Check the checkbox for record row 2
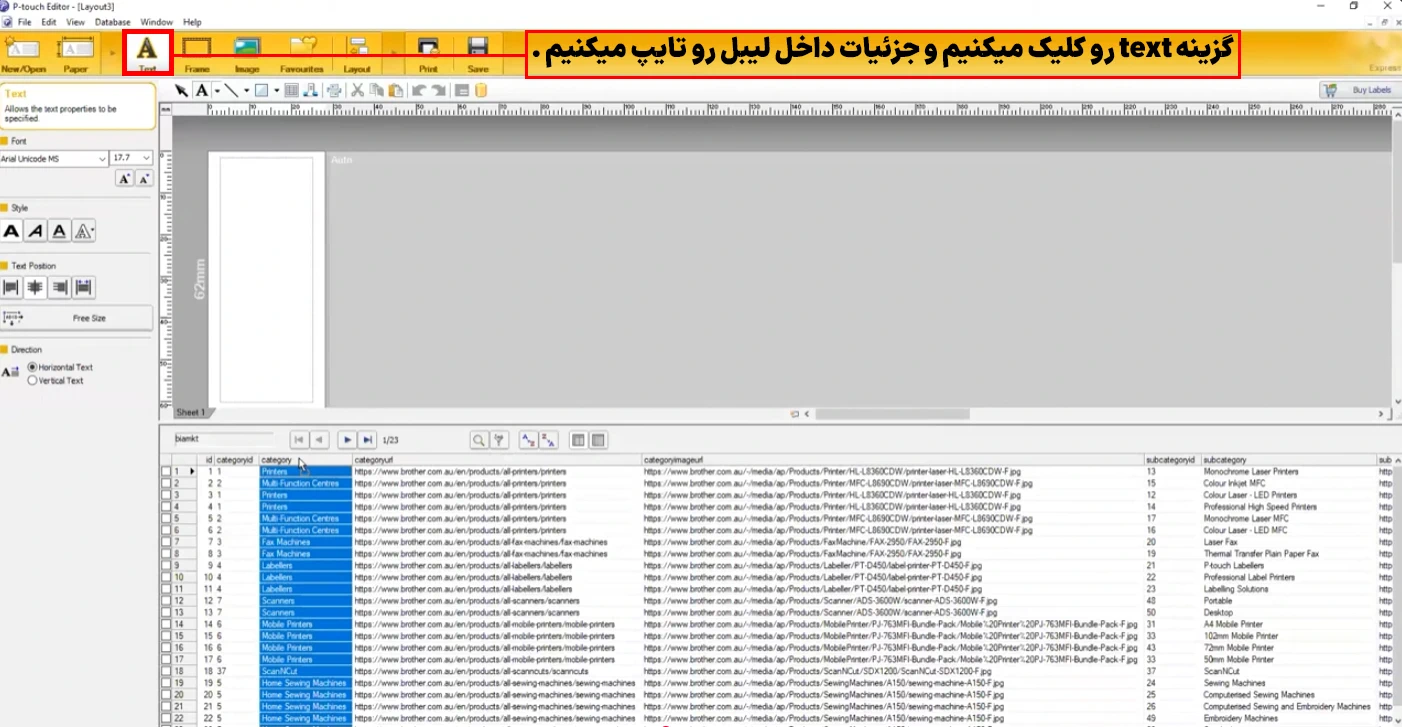 [167, 483]
